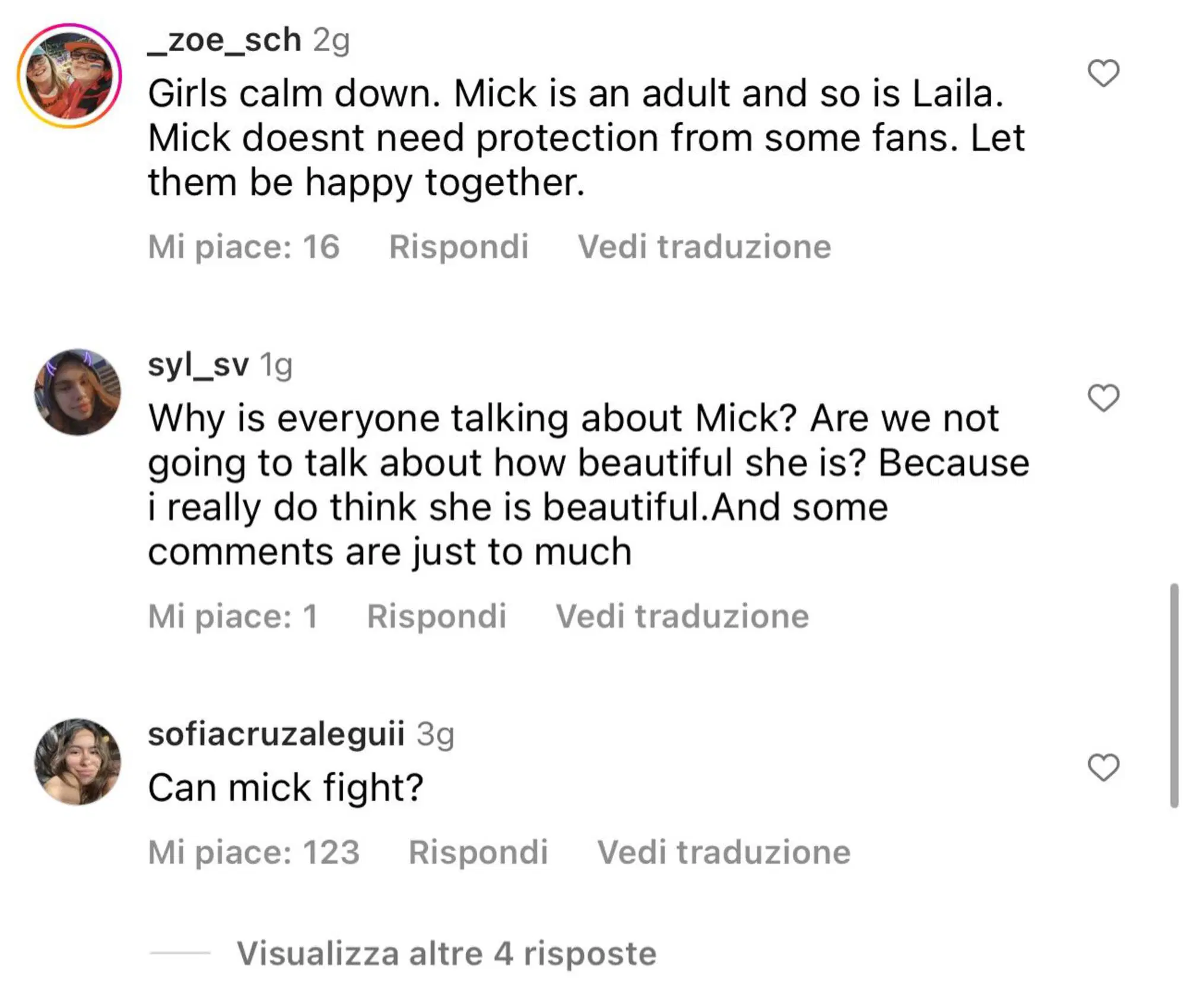
Task: Translate syl_sv's comment with Vedi traduzione
Action: coord(682,616)
